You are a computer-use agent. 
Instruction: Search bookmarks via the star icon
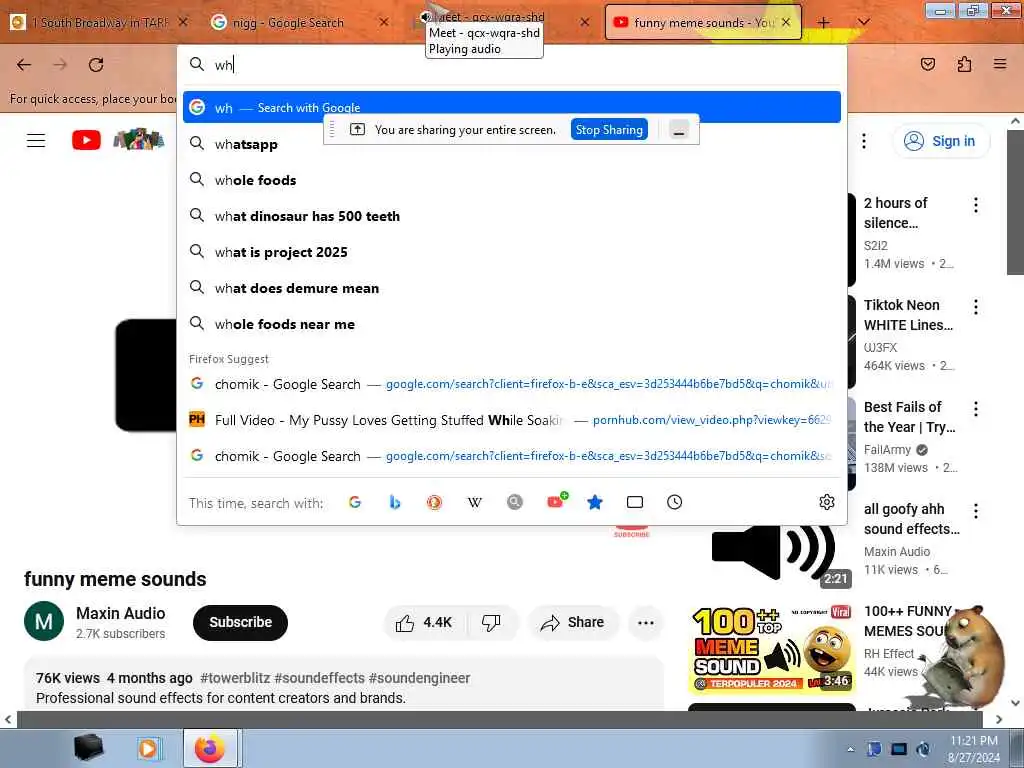pyautogui.click(x=594, y=502)
